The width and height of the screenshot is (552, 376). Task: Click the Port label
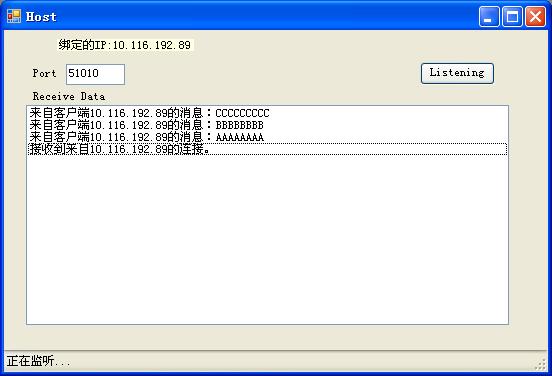44,73
